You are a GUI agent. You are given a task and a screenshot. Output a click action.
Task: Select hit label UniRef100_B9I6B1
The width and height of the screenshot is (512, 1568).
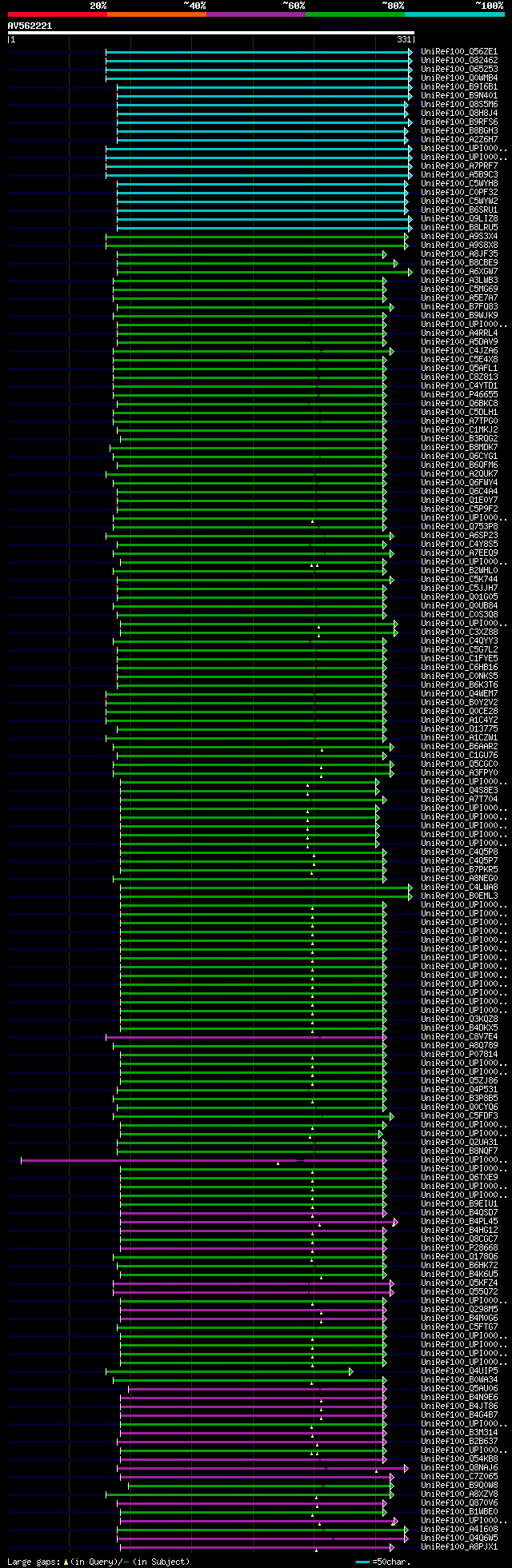click(x=459, y=86)
